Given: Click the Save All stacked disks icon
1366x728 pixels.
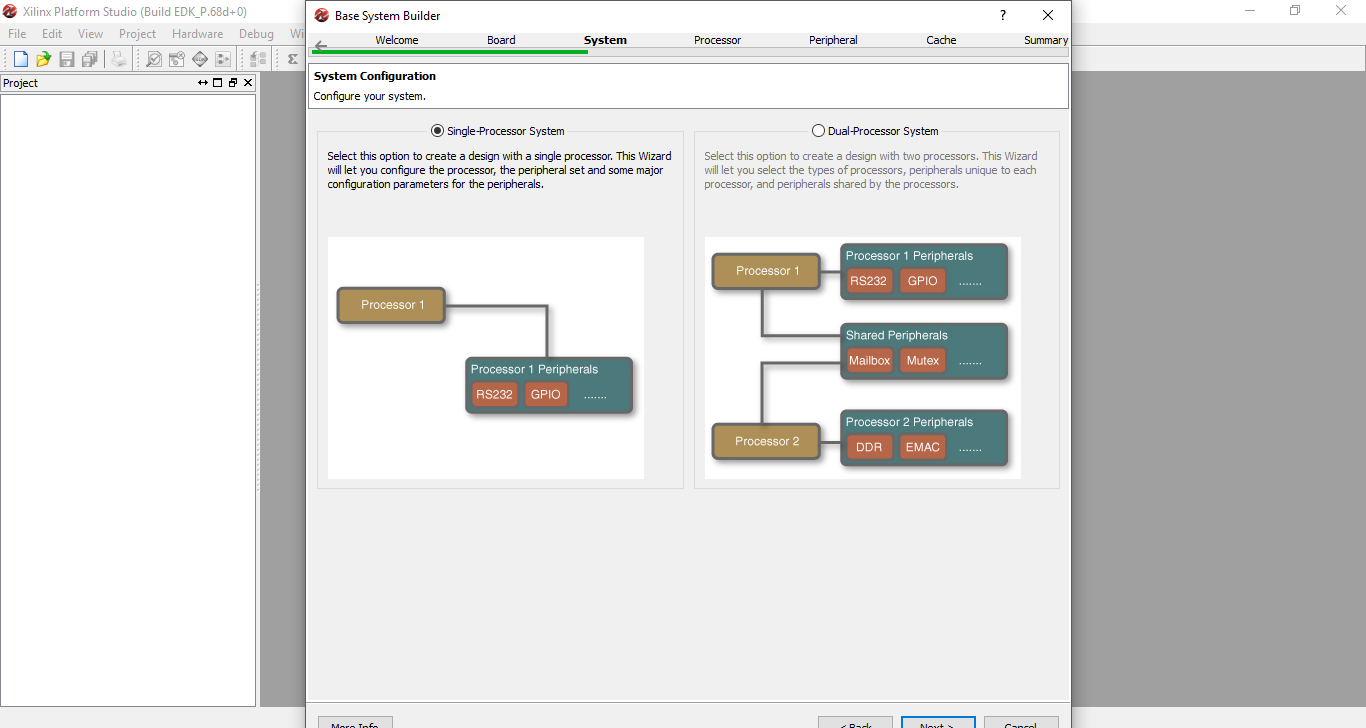Looking at the screenshot, I should [x=90, y=59].
